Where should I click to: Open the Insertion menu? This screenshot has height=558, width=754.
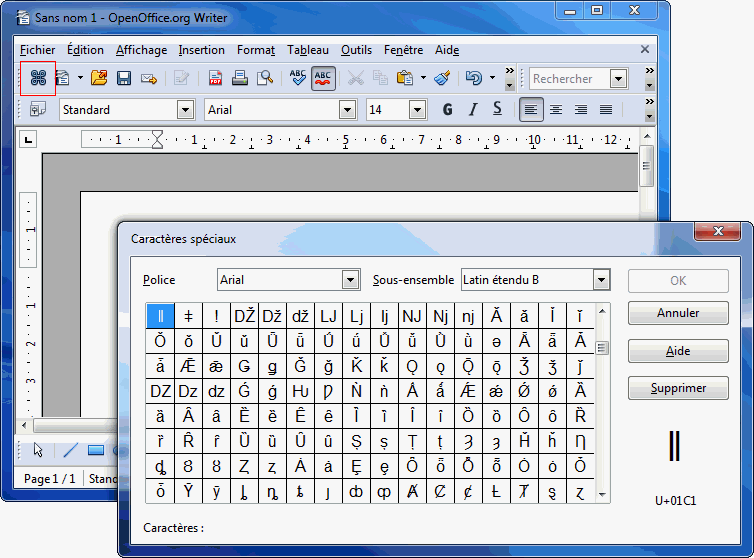201,50
